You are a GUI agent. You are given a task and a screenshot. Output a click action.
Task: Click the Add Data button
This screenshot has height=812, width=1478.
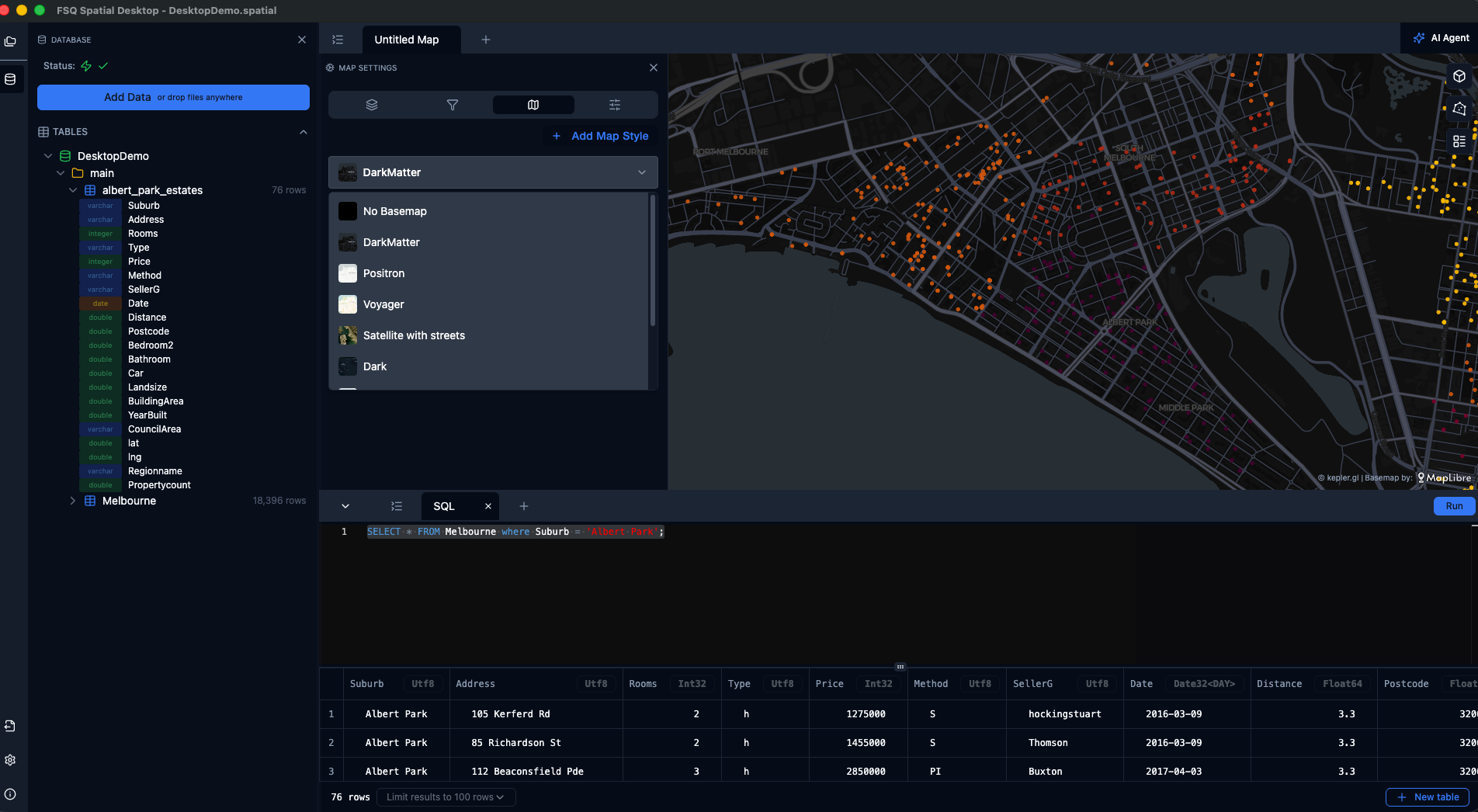click(173, 97)
